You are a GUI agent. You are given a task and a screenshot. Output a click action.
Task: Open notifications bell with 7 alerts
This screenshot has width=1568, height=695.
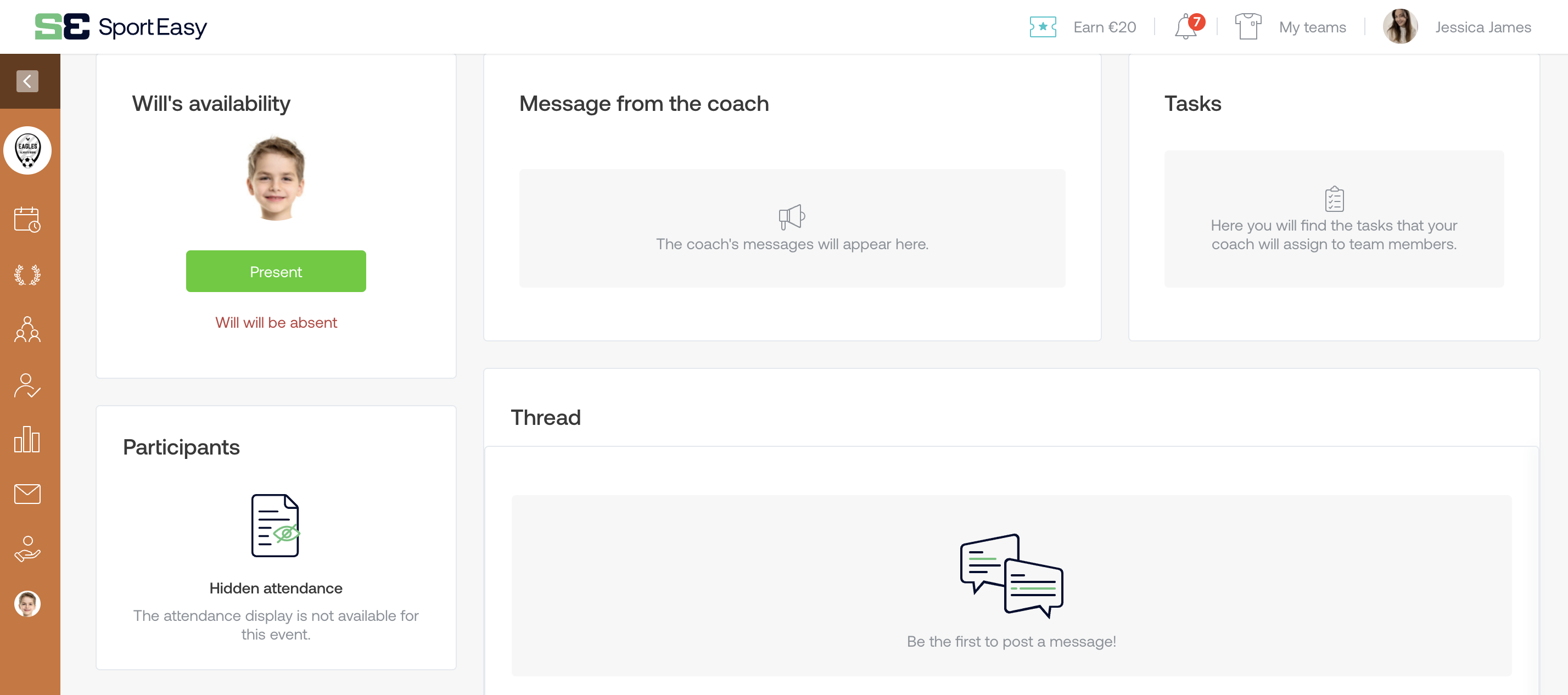pos(1187,27)
